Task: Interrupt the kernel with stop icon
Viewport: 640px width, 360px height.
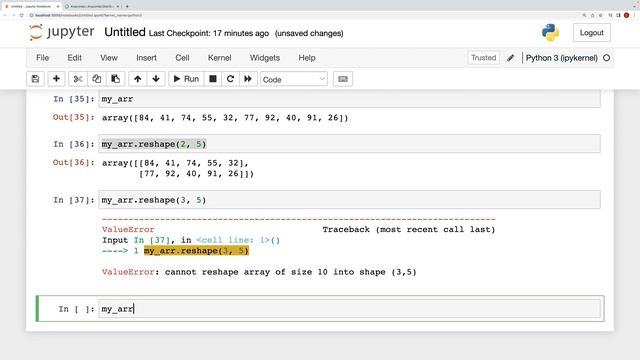Action: [213, 79]
